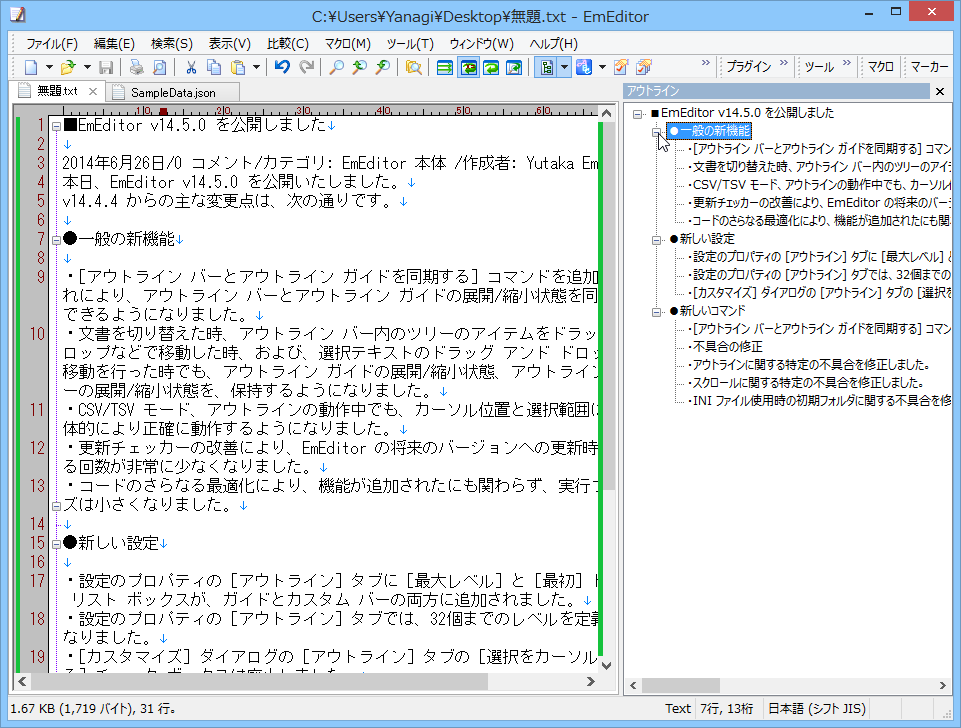Click editor horizontal scrollbar right arrow
Image resolution: width=961 pixels, height=728 pixels.
click(591, 681)
